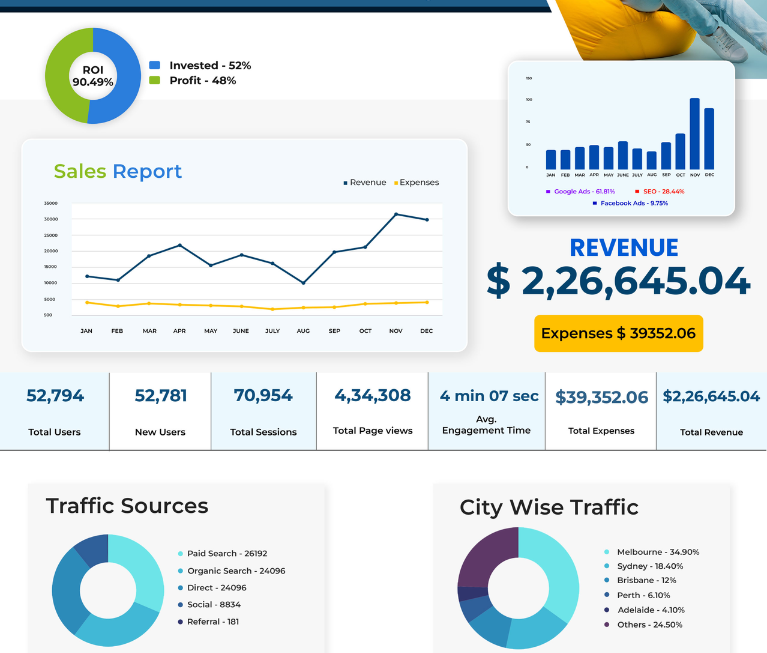Click the SEO - 28.44% legend item
This screenshot has width=767, height=653.
[659, 191]
